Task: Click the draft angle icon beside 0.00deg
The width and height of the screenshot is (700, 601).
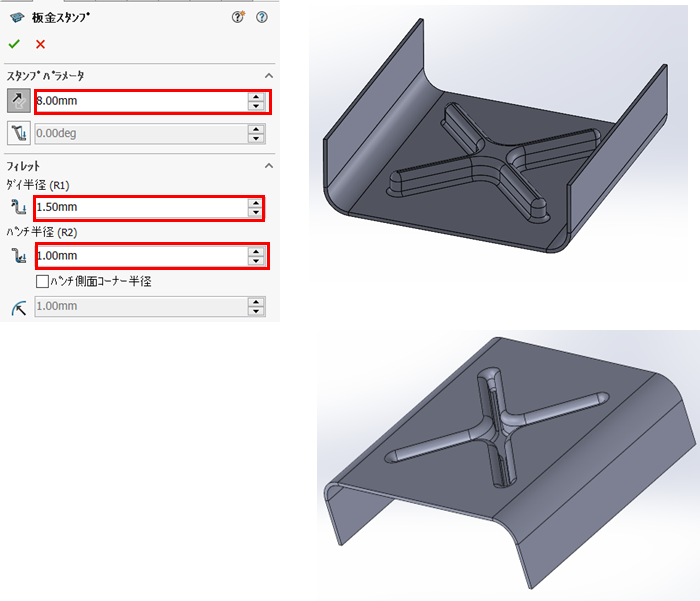Action: 18,131
